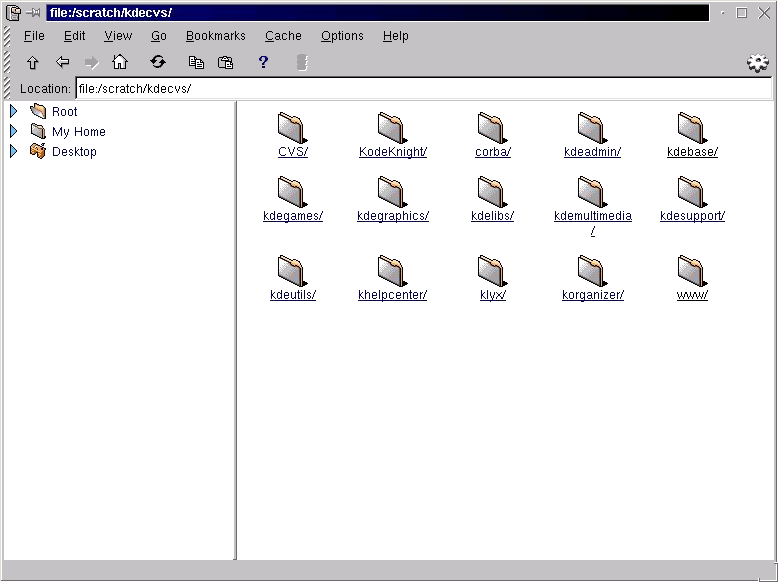Open the Options menu
Image resolution: width=778 pixels, height=582 pixels.
342,36
